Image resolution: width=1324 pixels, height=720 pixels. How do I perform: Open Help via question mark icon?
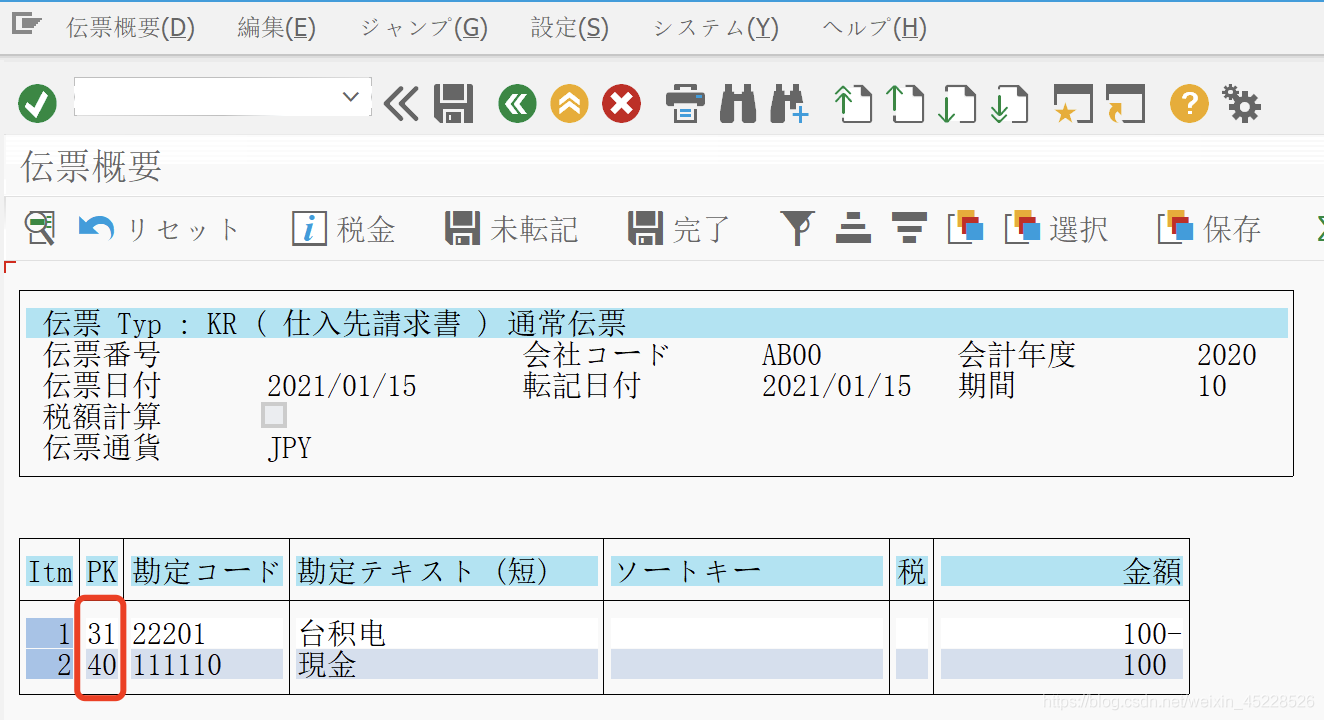point(1189,103)
